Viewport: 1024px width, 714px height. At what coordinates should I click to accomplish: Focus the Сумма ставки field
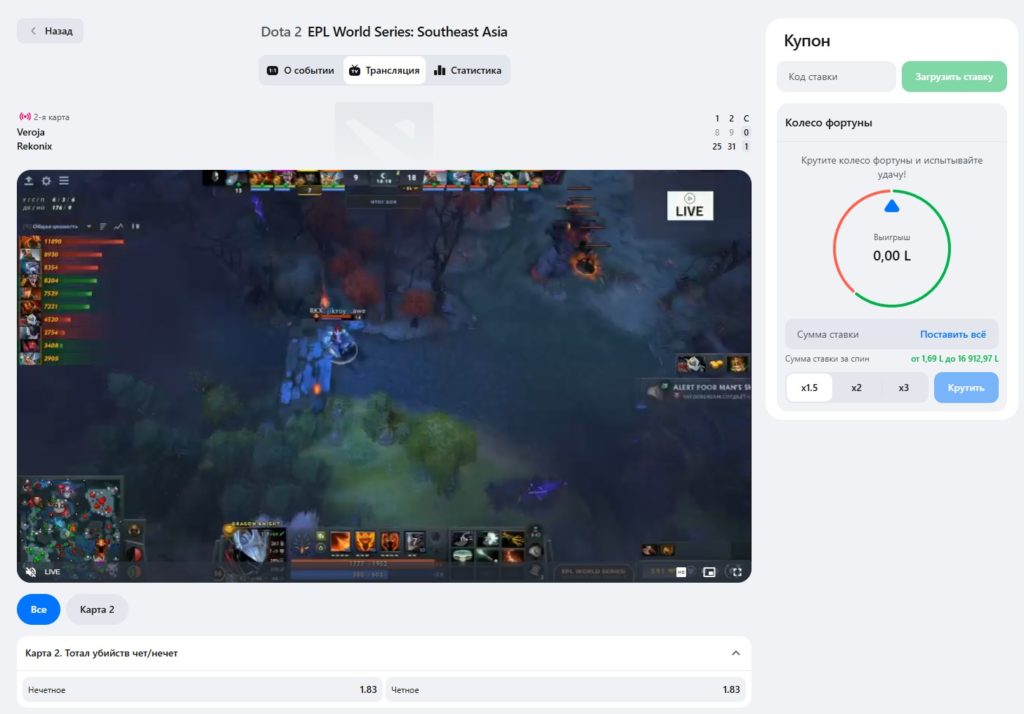(849, 334)
